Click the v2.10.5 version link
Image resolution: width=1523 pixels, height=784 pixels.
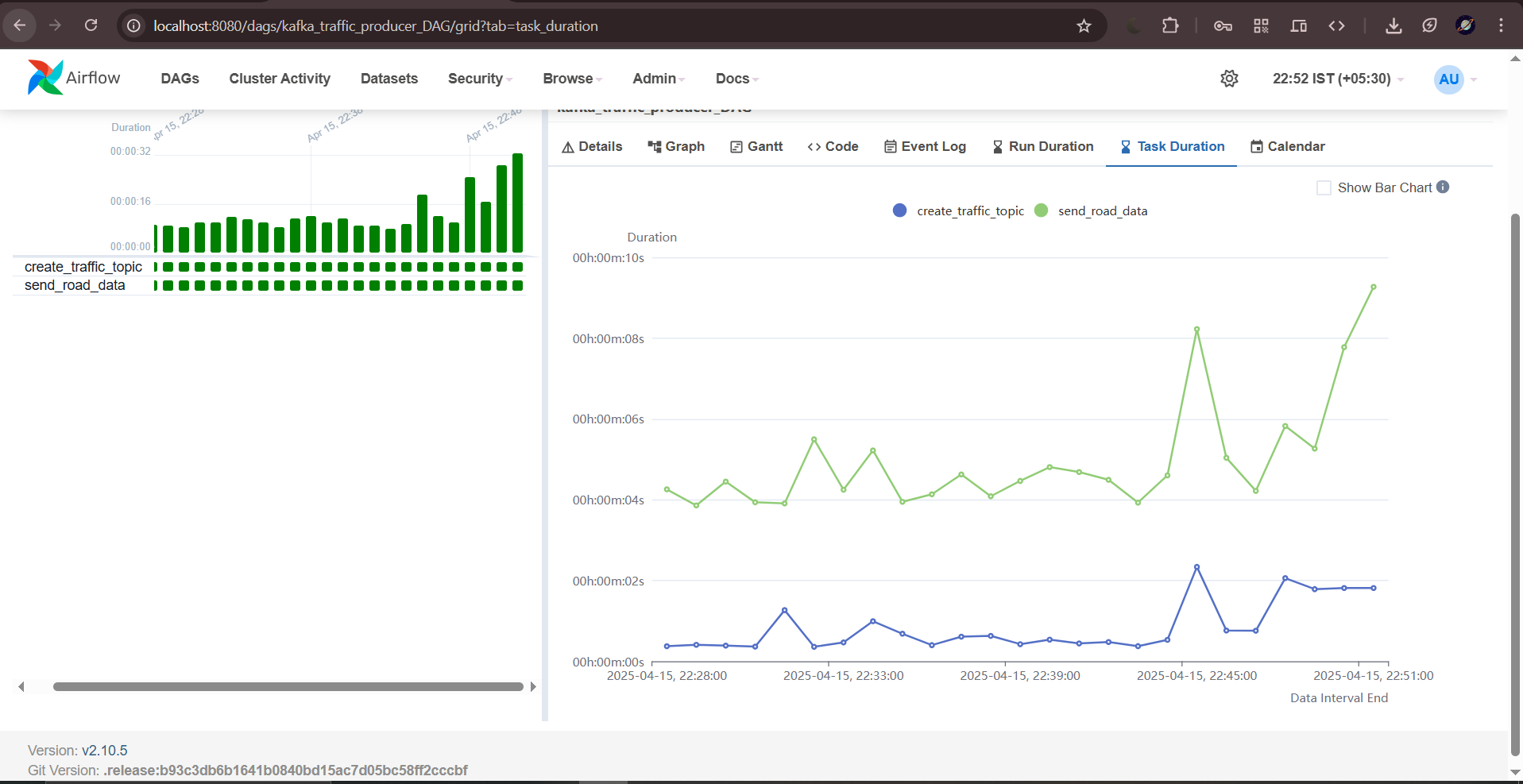point(106,750)
